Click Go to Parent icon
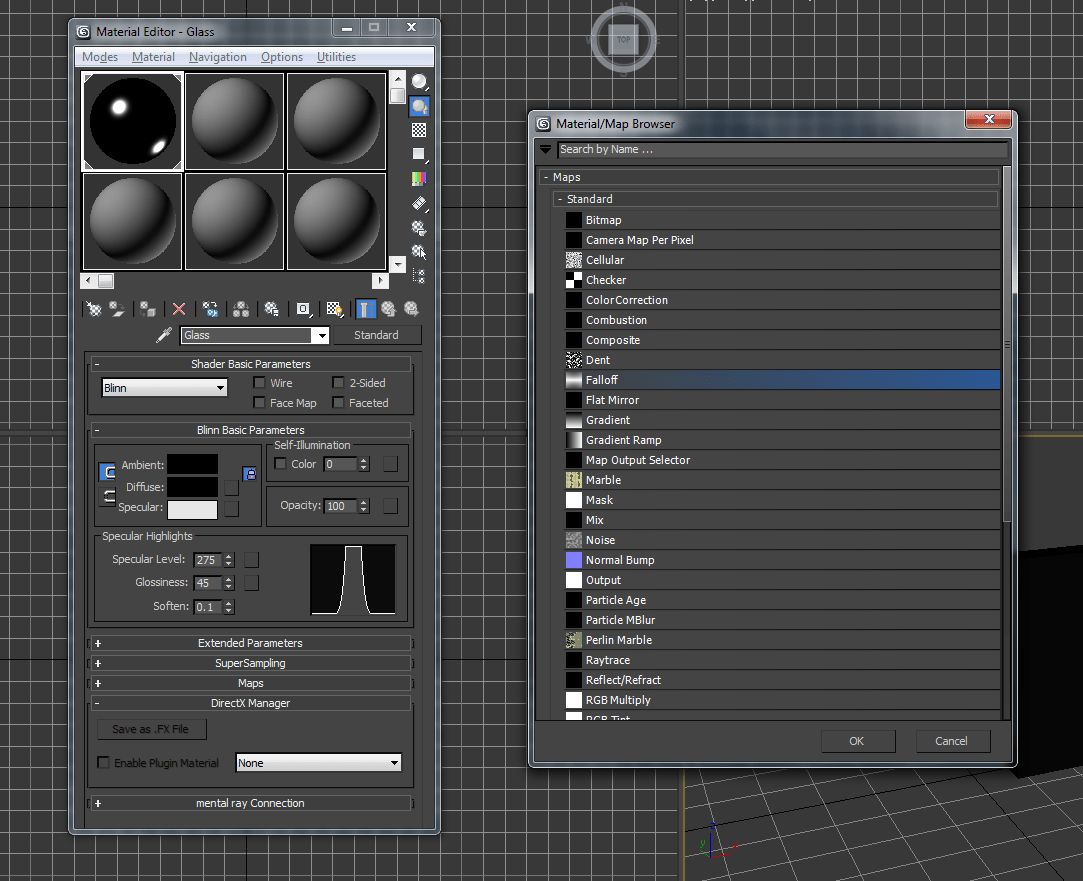The height and width of the screenshot is (881, 1083). [x=388, y=310]
